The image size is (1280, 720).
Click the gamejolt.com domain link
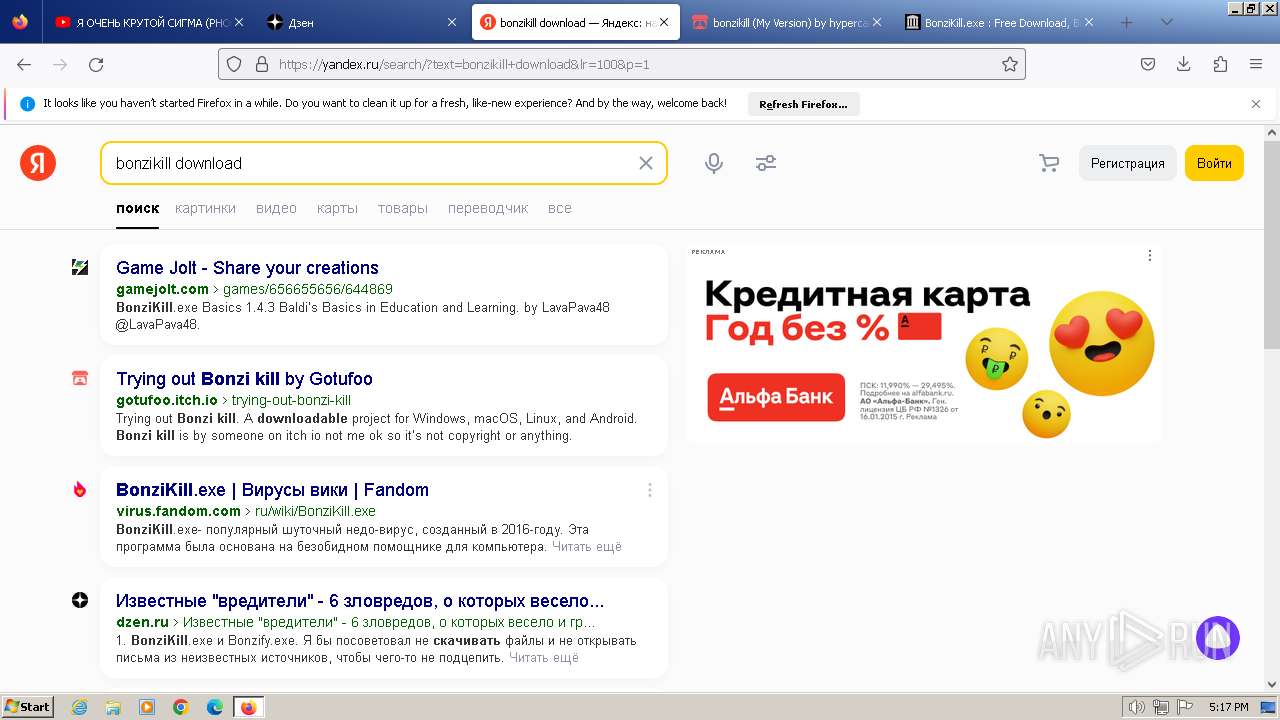[162, 289]
